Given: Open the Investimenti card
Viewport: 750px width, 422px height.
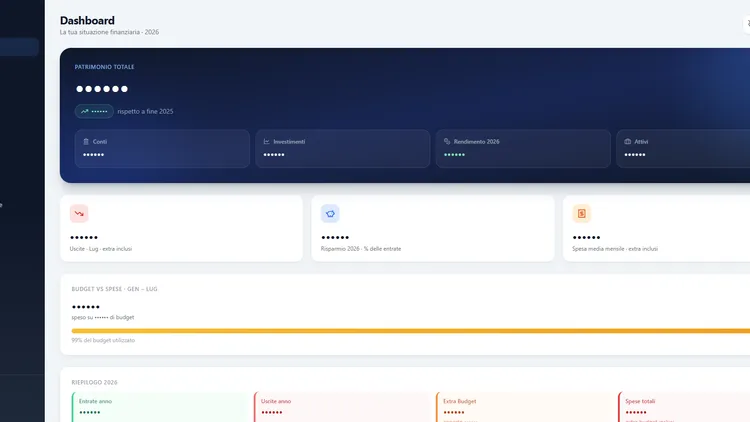Looking at the screenshot, I should coord(342,149).
